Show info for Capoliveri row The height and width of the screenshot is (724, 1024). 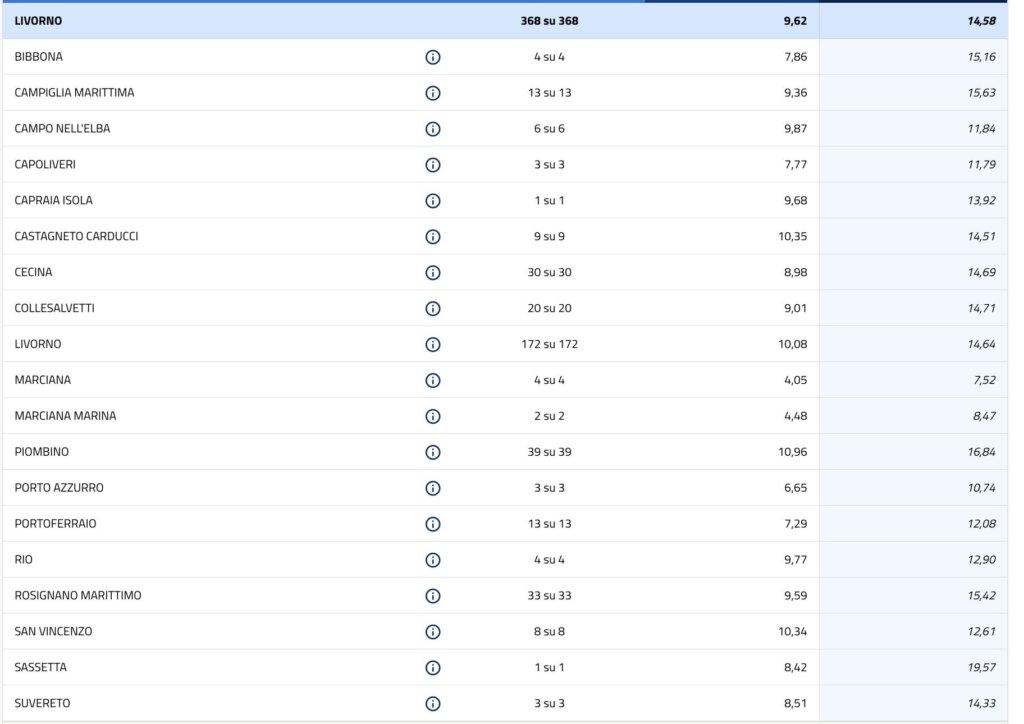(433, 165)
